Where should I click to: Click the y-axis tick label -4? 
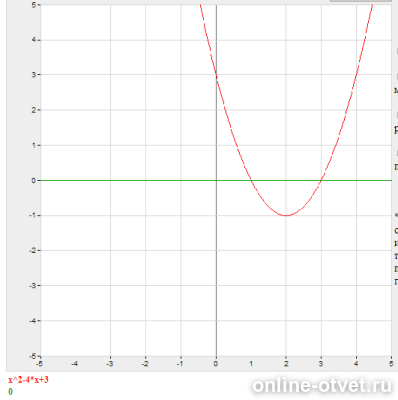click(33, 321)
